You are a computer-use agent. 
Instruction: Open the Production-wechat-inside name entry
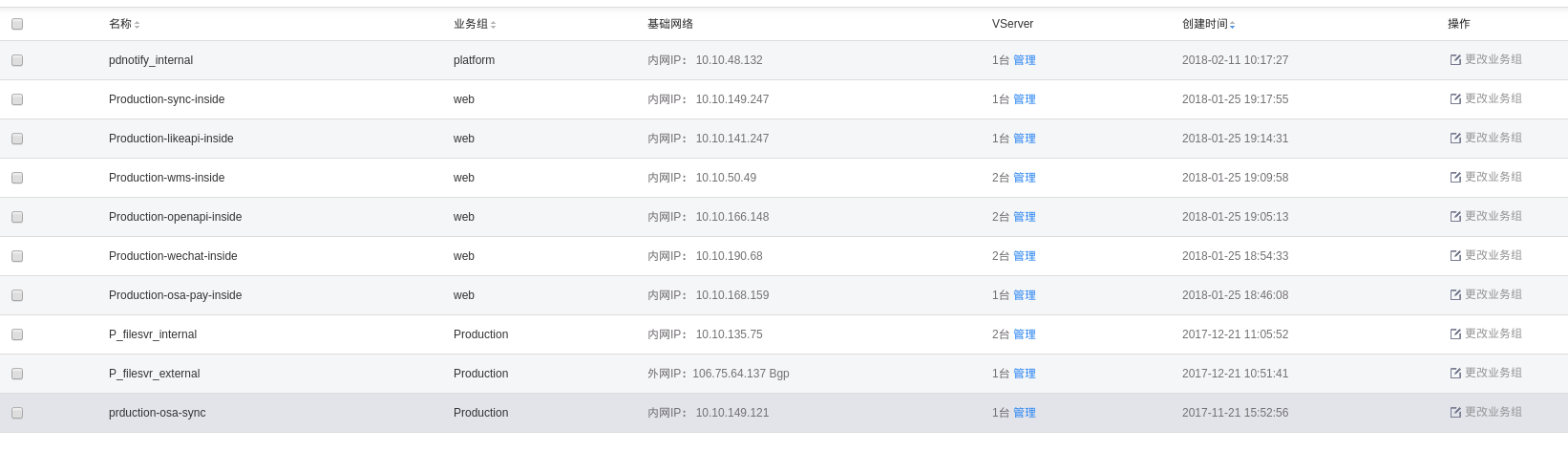point(173,256)
